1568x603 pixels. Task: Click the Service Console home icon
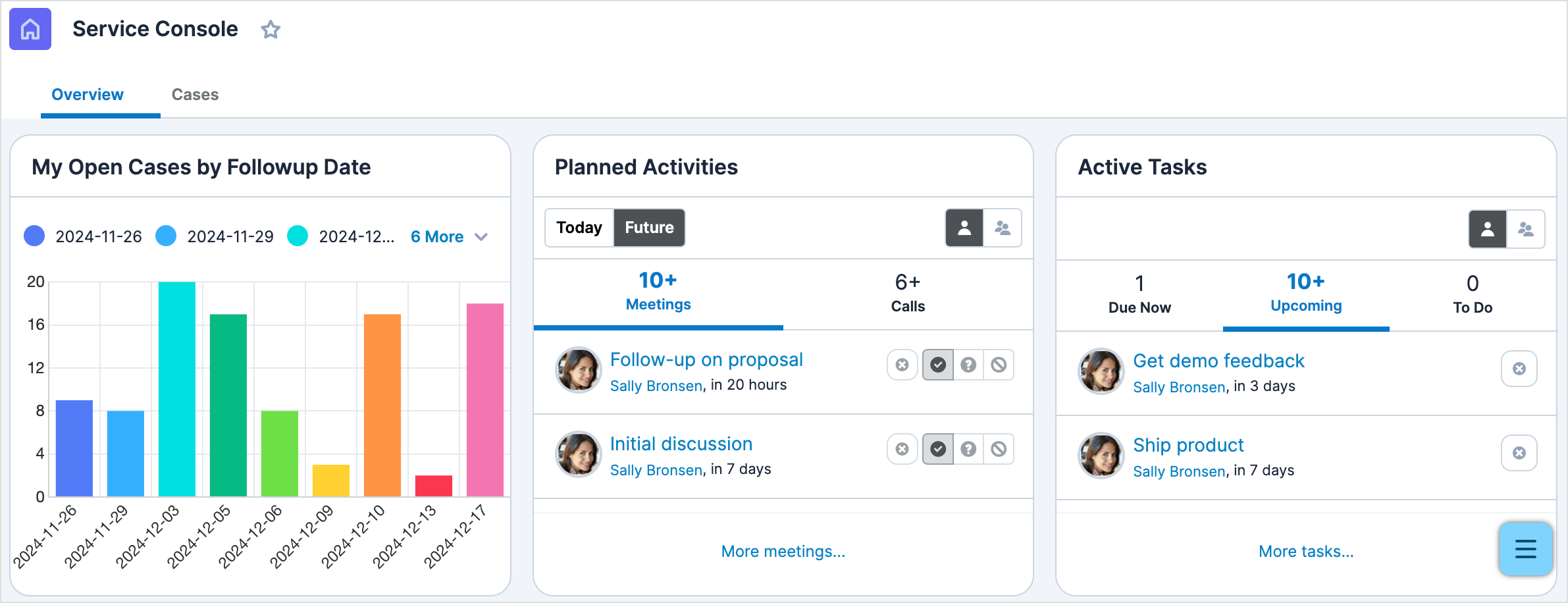click(x=30, y=29)
